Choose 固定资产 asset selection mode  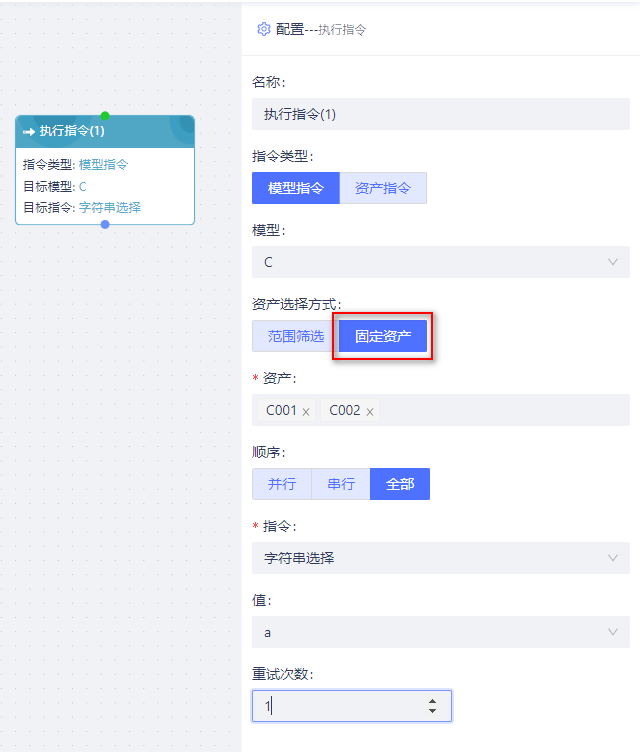(x=383, y=336)
